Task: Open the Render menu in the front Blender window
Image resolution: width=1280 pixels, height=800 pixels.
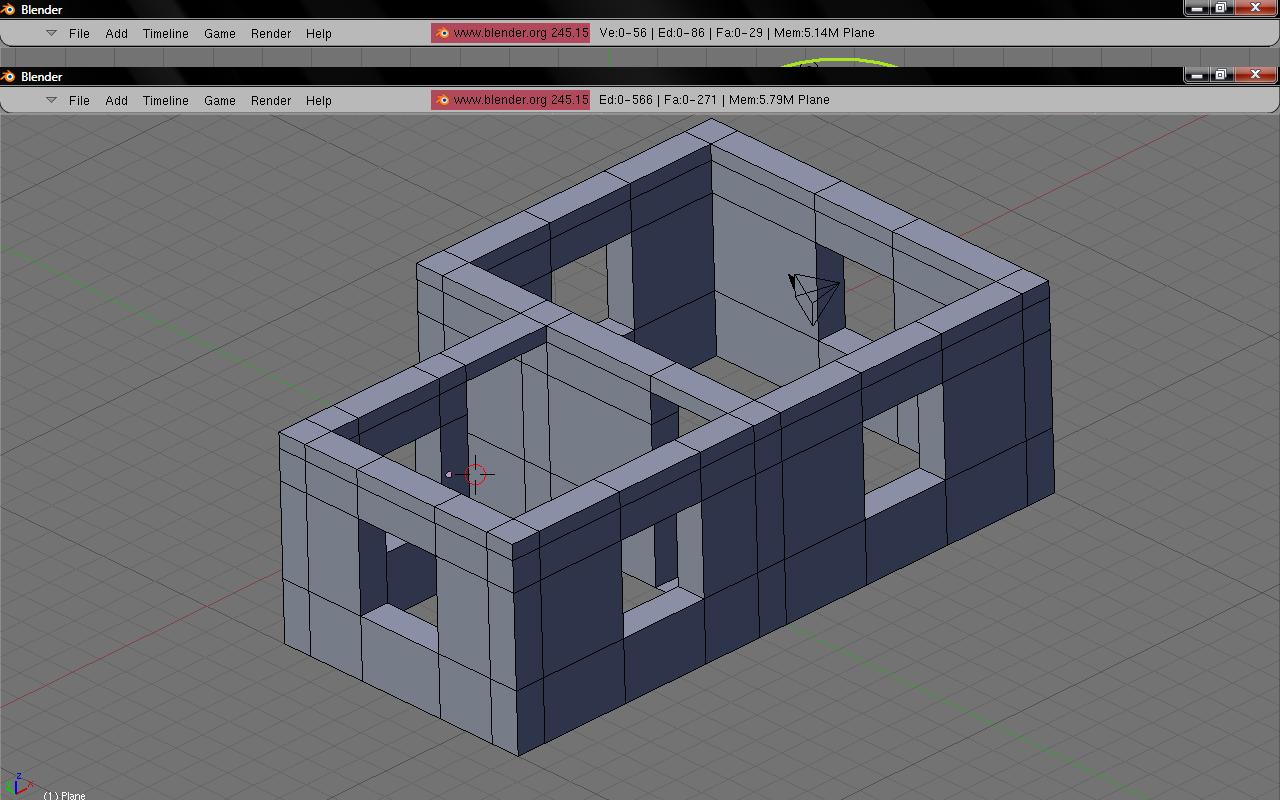Action: (271, 100)
